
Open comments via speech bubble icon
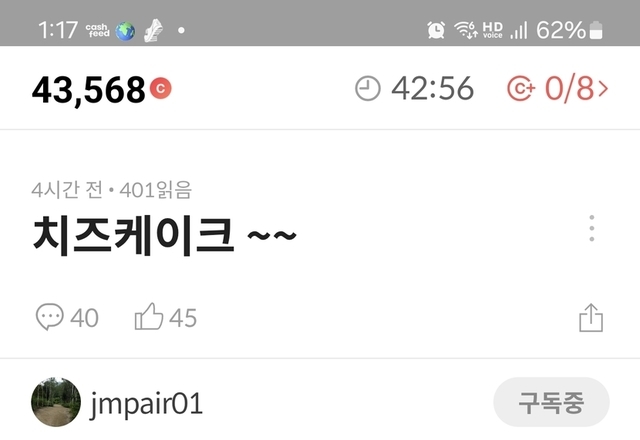coord(50,317)
